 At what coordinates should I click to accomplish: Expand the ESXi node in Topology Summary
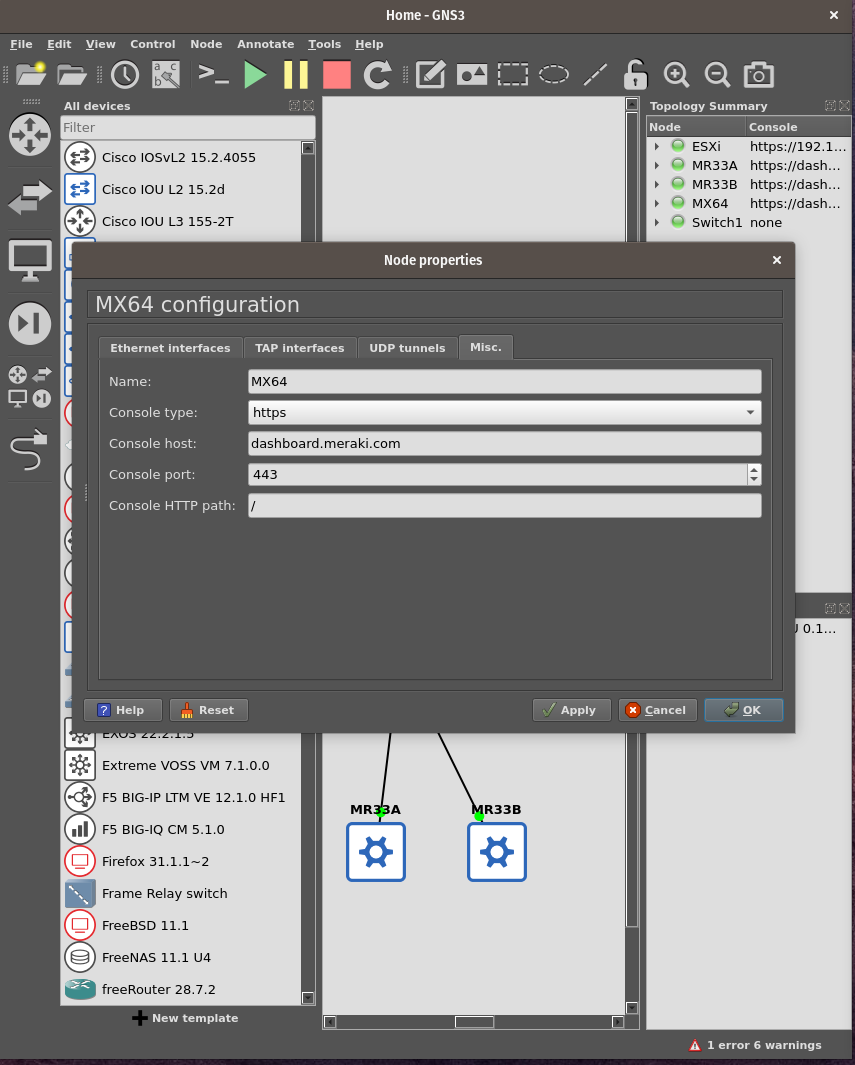pos(657,145)
